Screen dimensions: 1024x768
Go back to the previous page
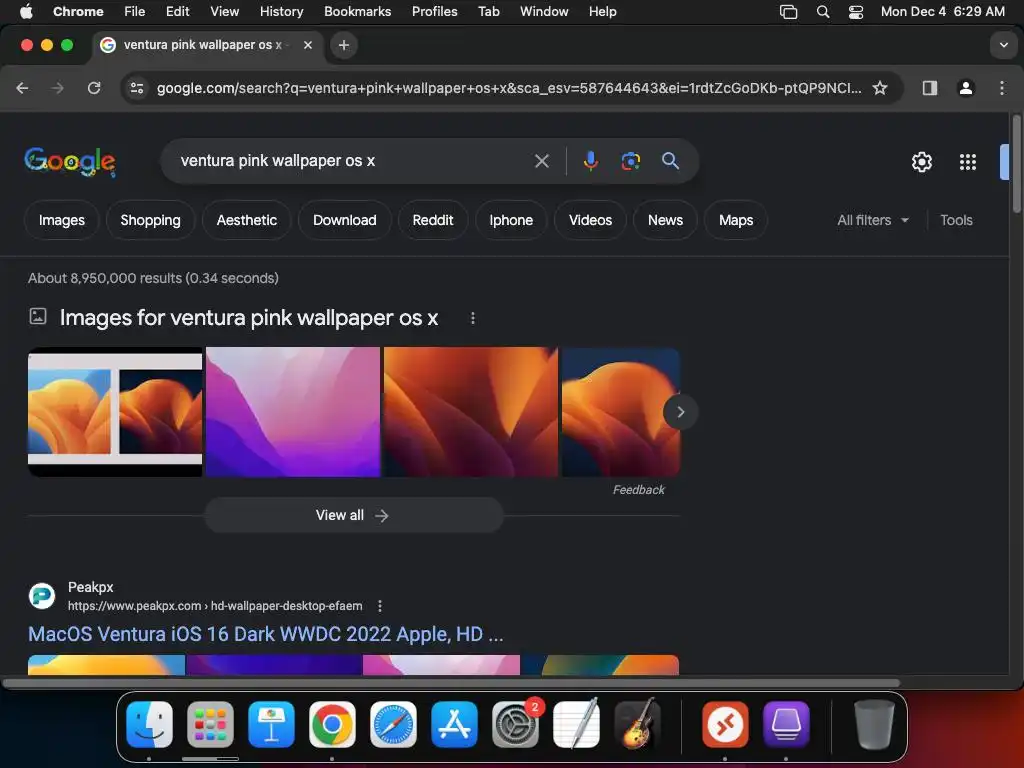tap(22, 88)
